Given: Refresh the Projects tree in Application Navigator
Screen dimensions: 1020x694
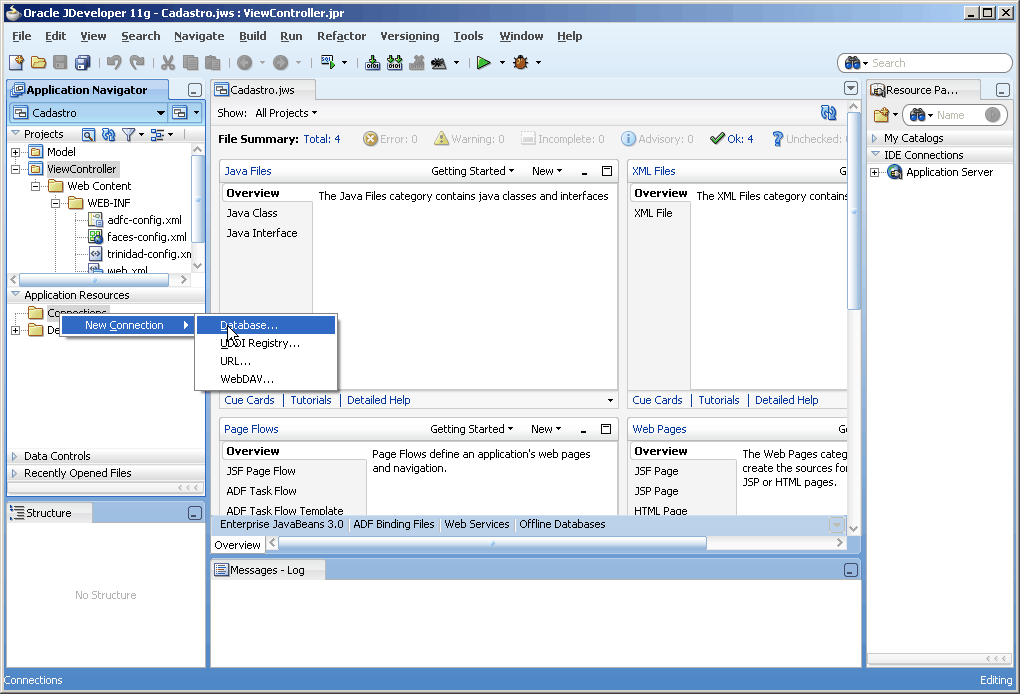Looking at the screenshot, I should pyautogui.click(x=109, y=134).
